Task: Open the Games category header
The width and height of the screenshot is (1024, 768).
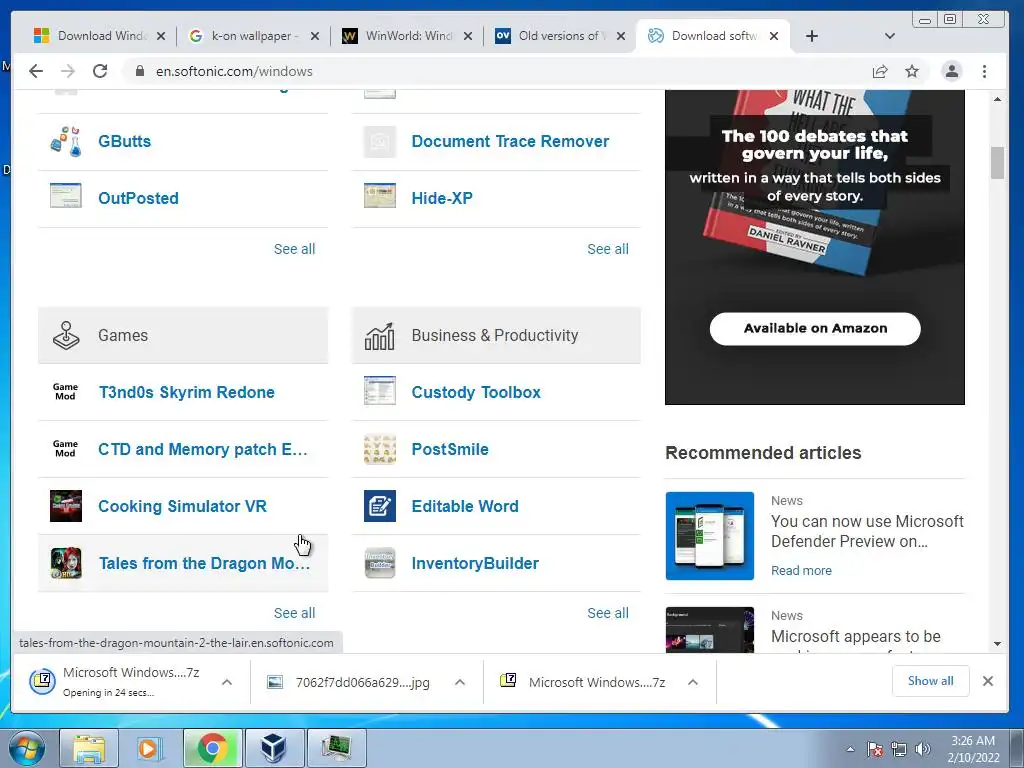Action: click(183, 335)
